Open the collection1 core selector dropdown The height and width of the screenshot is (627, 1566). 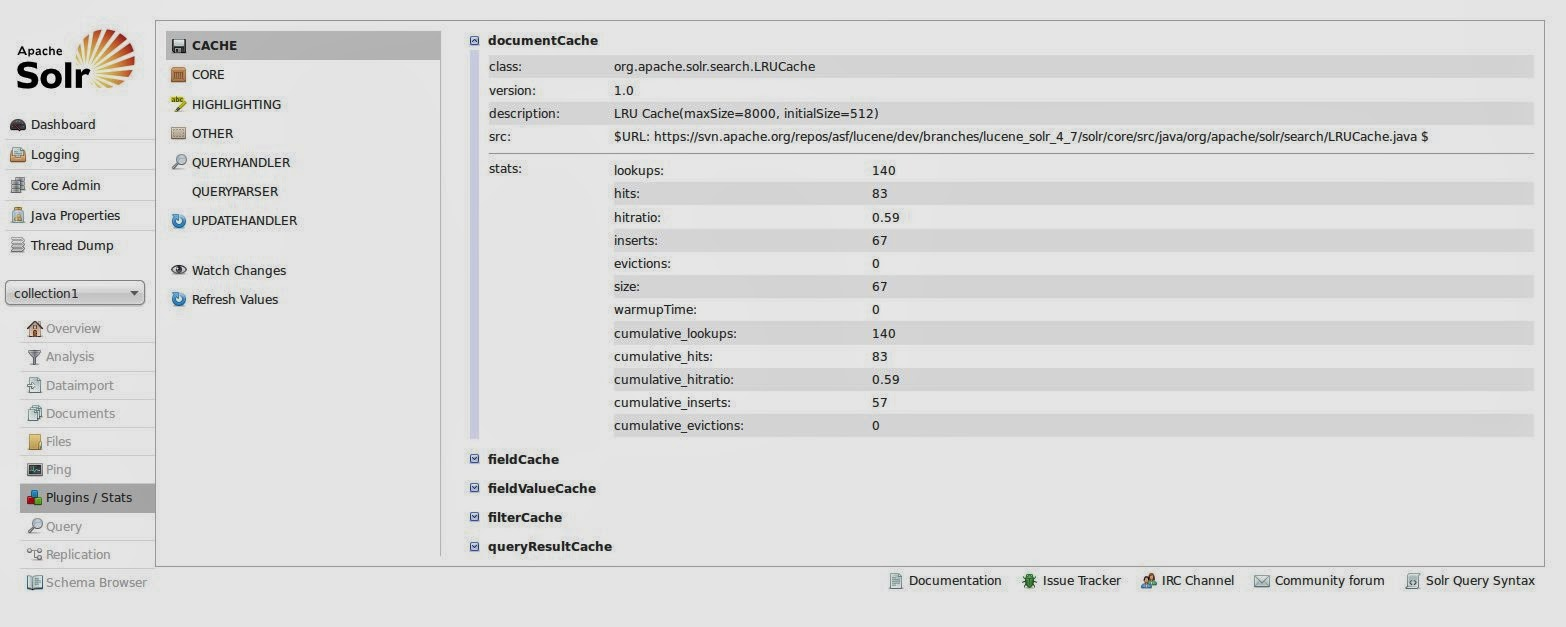click(x=75, y=293)
